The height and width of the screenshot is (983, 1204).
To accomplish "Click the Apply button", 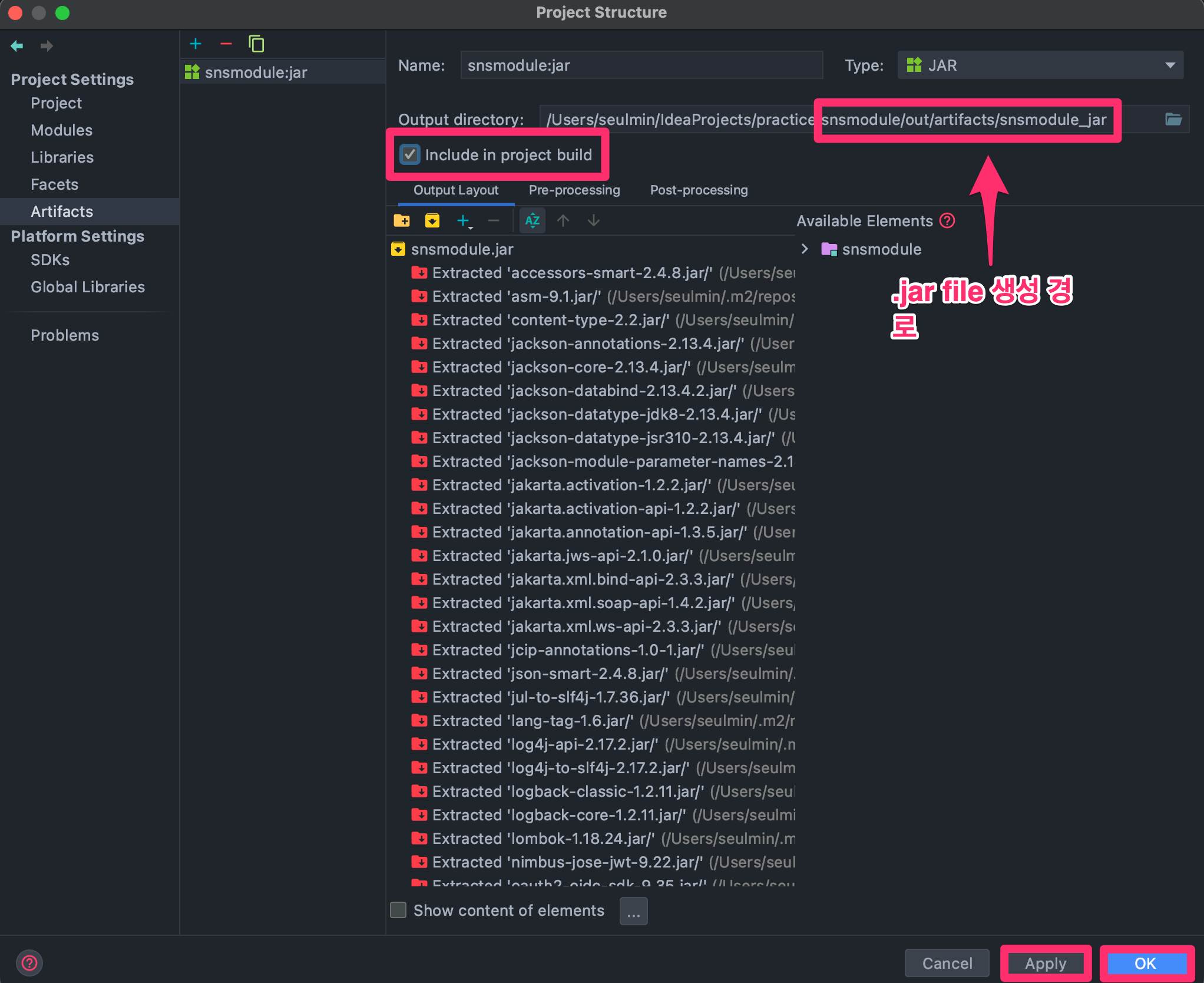I will click(x=1045, y=964).
